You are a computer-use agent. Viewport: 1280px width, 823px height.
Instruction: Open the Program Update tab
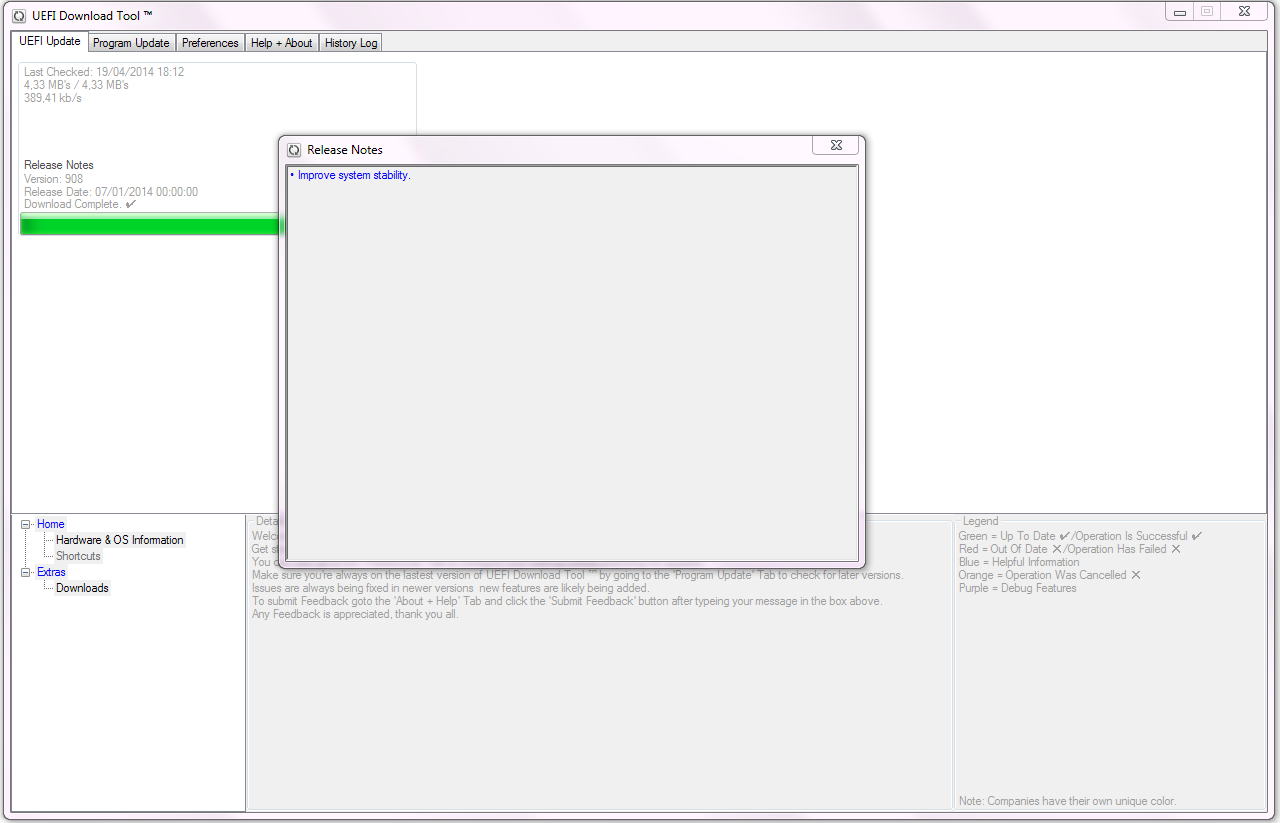(x=131, y=43)
